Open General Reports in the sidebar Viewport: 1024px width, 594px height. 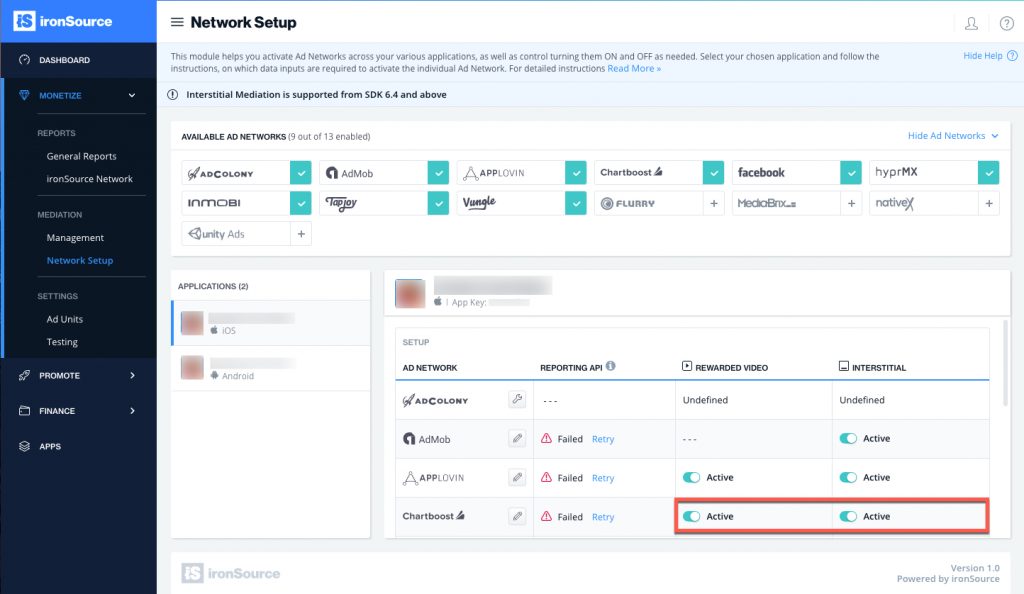82,156
